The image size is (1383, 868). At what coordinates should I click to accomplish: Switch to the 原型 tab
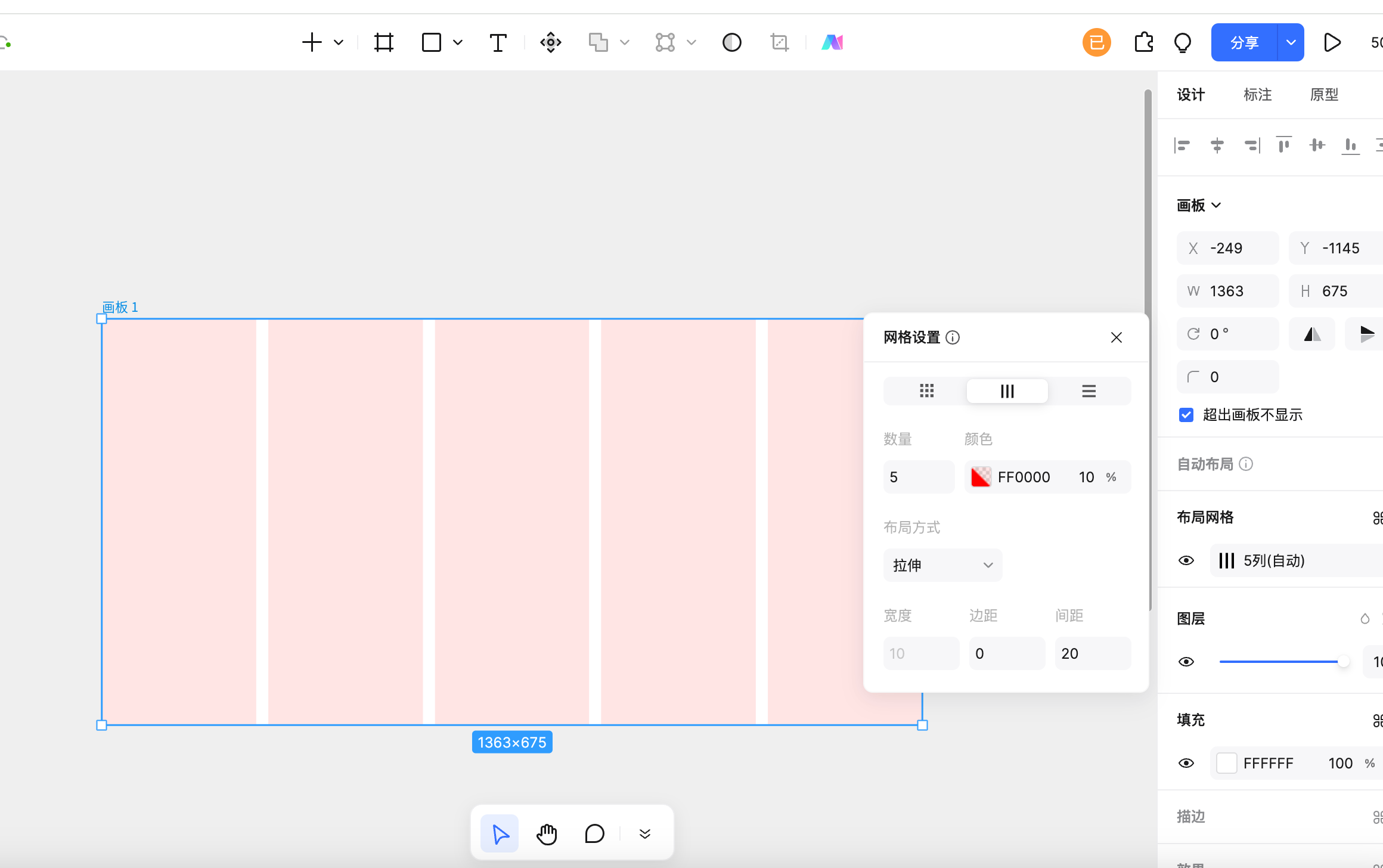pos(1325,95)
